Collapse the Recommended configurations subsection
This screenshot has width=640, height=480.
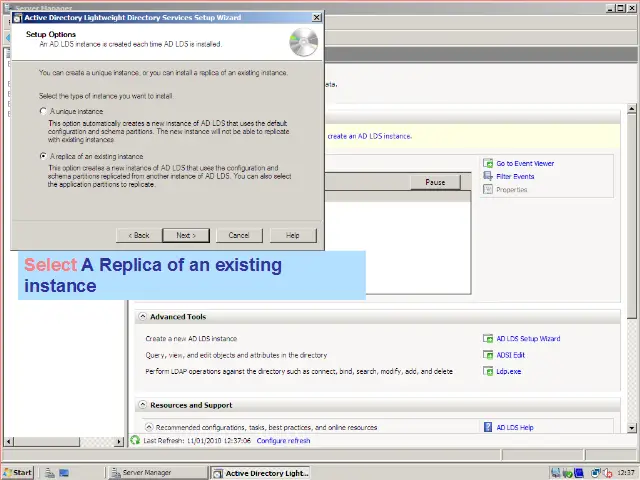(x=149, y=427)
